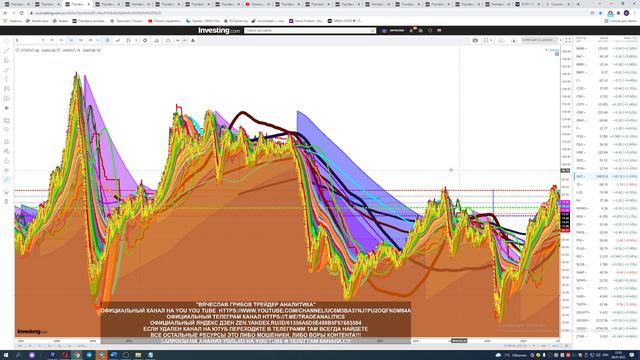This screenshot has height=360, width=640.
Task: Open the alert bell icon in chart toolbar
Action: (193, 40)
